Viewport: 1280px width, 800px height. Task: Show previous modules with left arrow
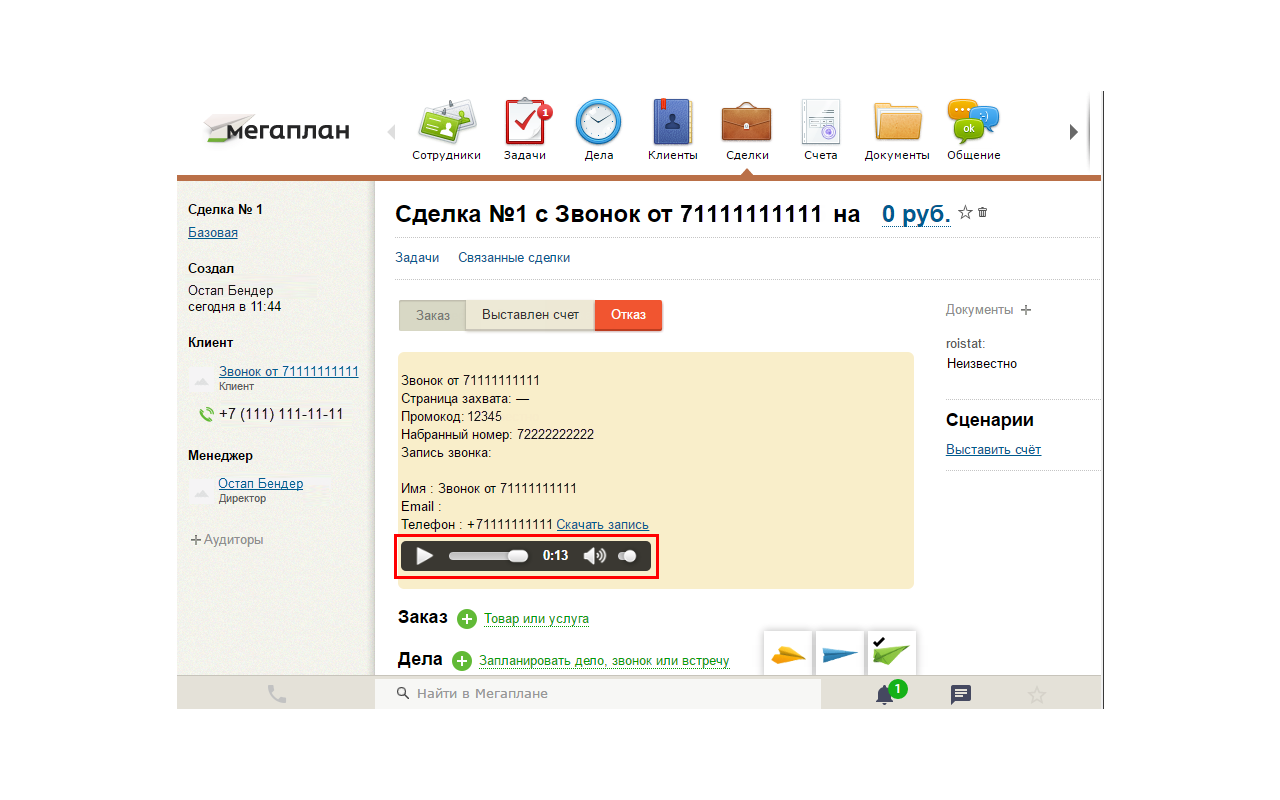(391, 131)
